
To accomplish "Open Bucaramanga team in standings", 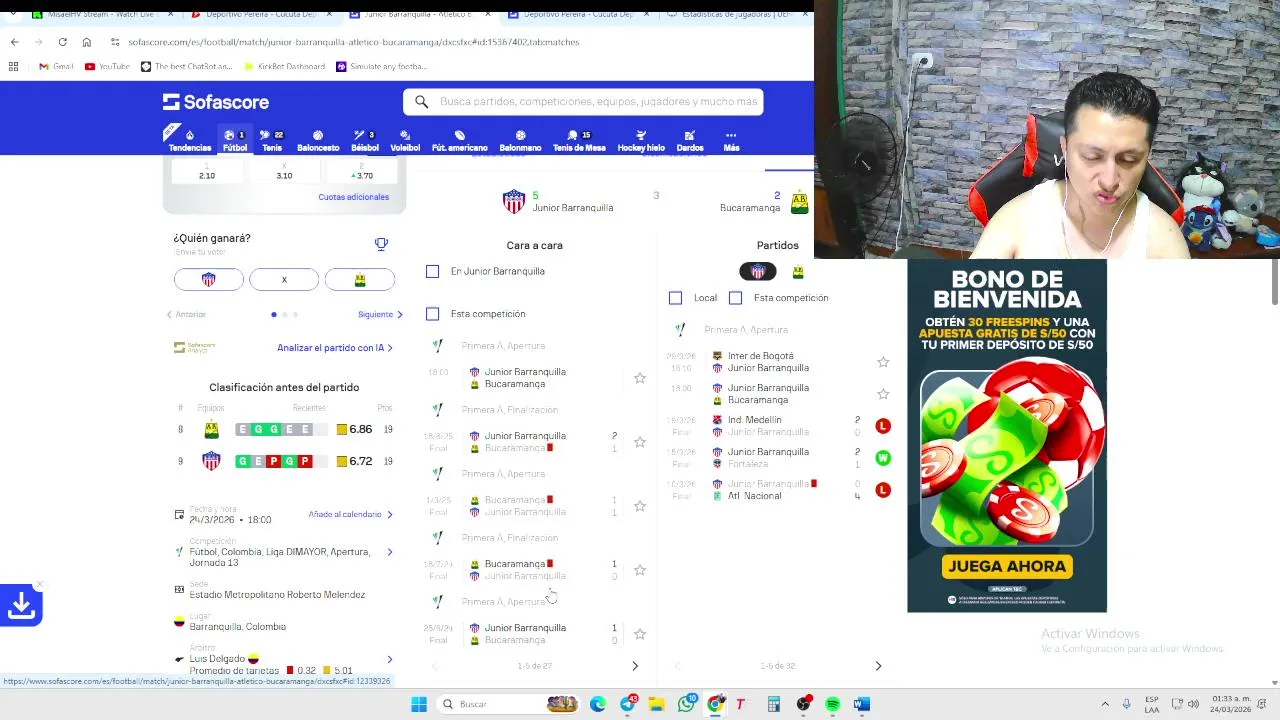I will coord(211,429).
